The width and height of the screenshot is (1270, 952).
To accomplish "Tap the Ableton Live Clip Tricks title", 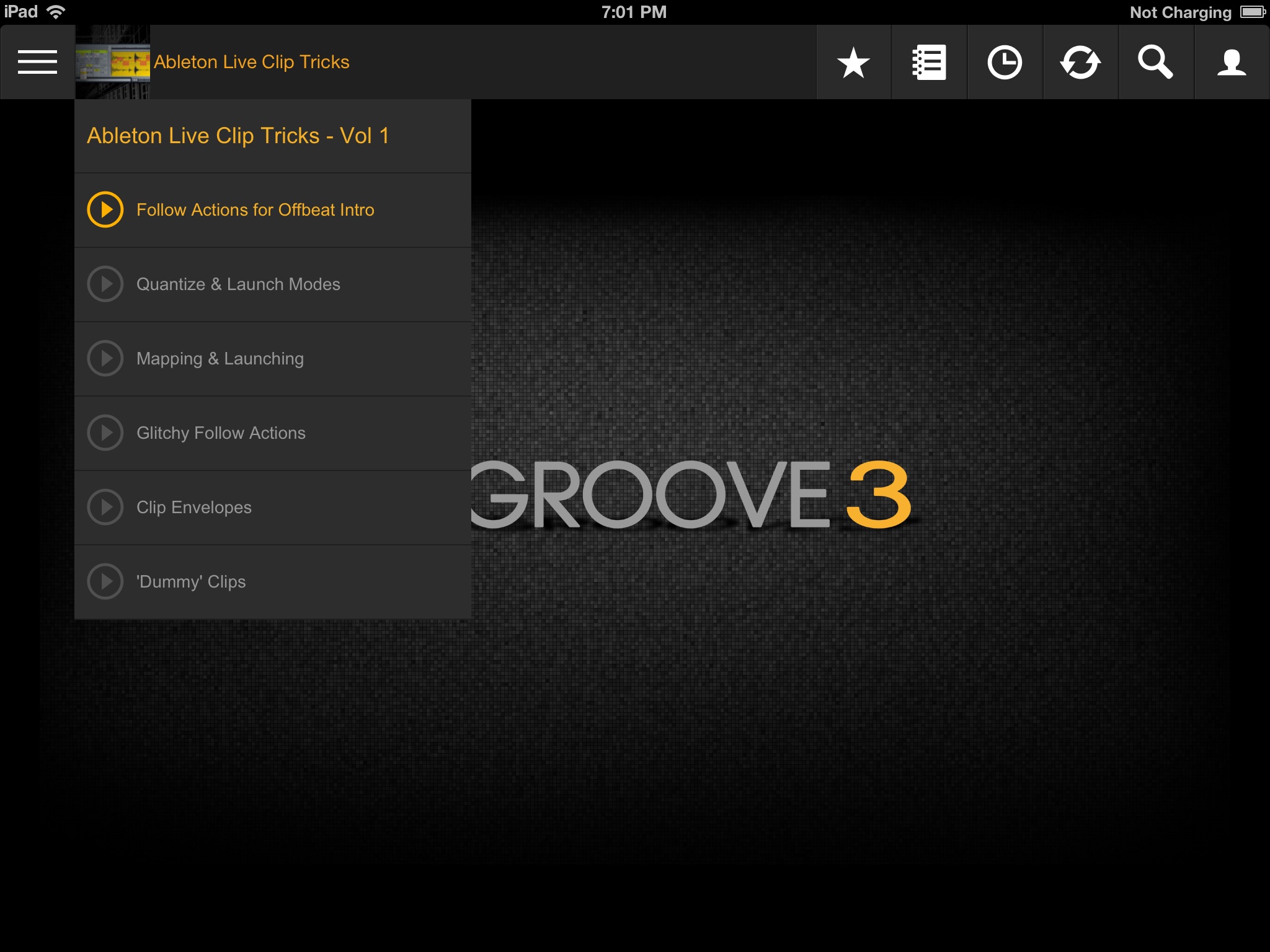I will (252, 62).
